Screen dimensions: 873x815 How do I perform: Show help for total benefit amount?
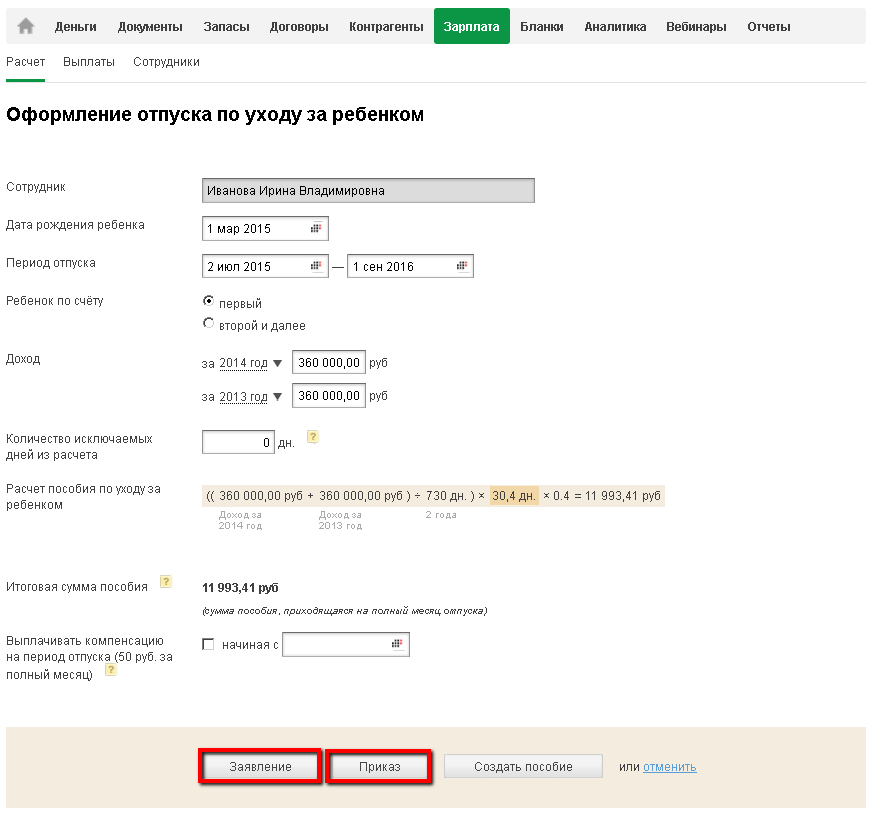point(166,581)
